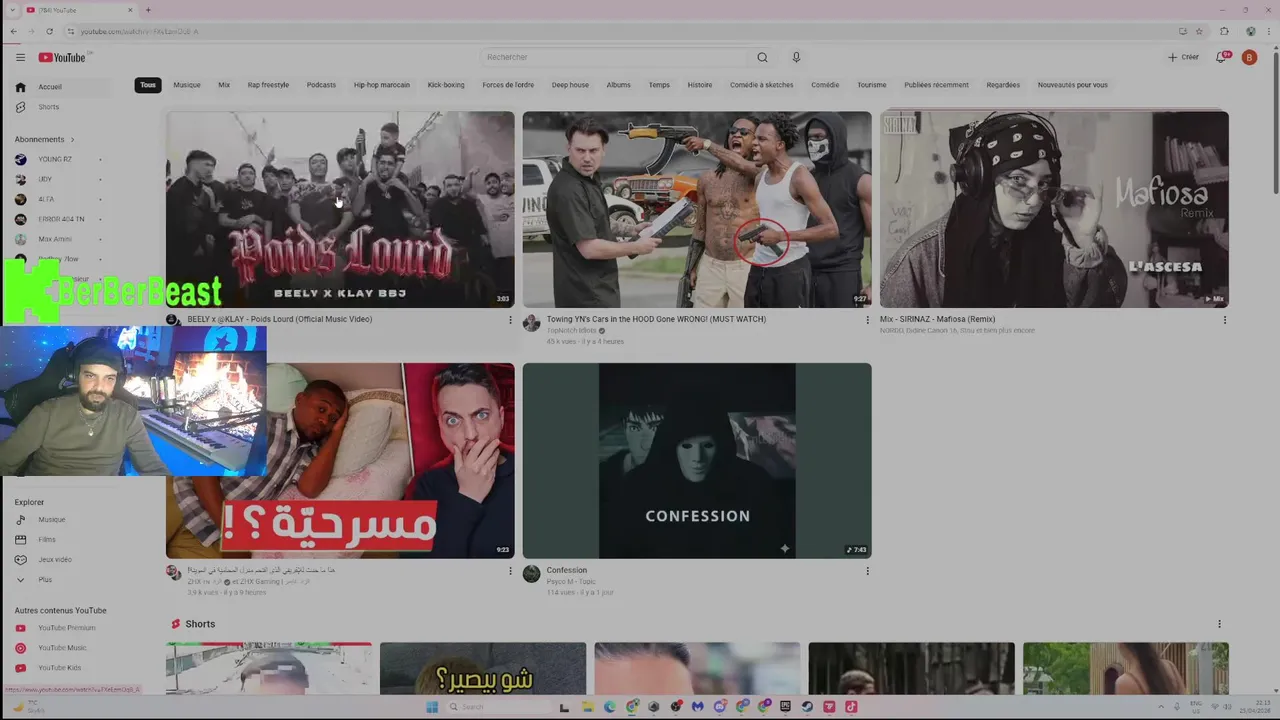Open Chrome three-dot menu

[x=1268, y=31]
